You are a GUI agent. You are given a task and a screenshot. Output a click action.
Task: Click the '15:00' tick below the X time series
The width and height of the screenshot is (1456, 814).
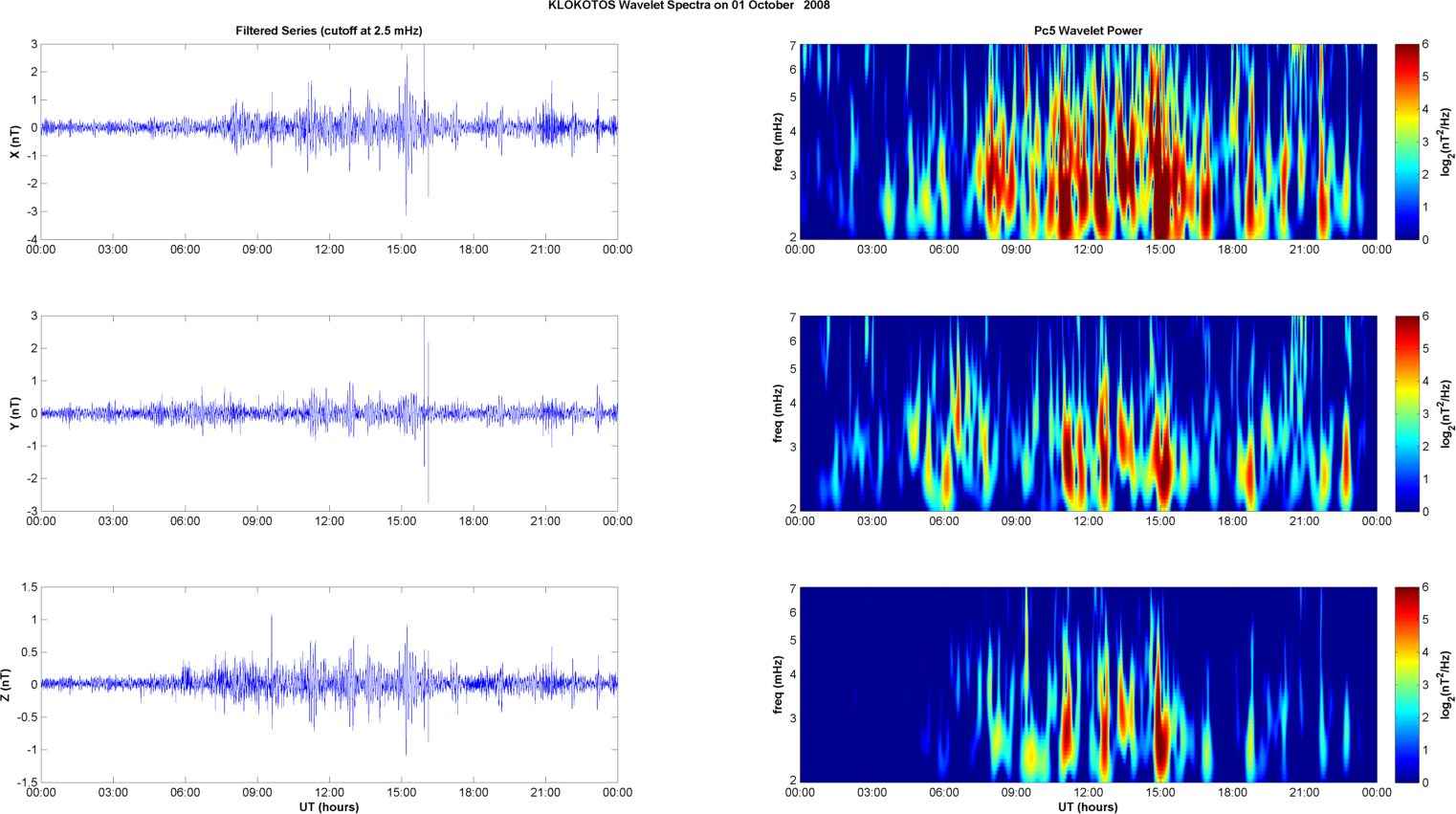(x=402, y=250)
